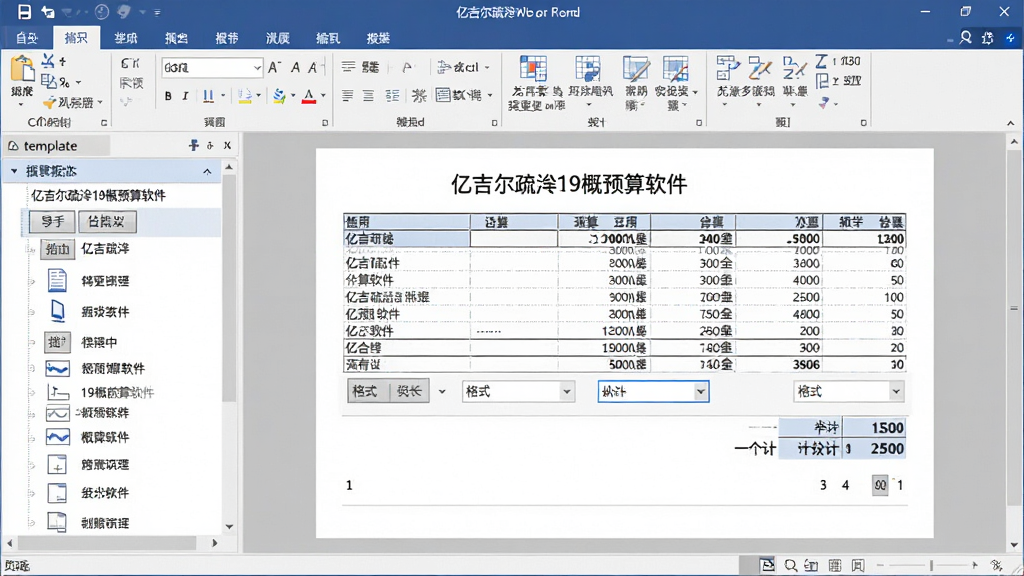This screenshot has width=1024, height=576.
Task: Click the first view mode icon in status bar
Action: 767,565
